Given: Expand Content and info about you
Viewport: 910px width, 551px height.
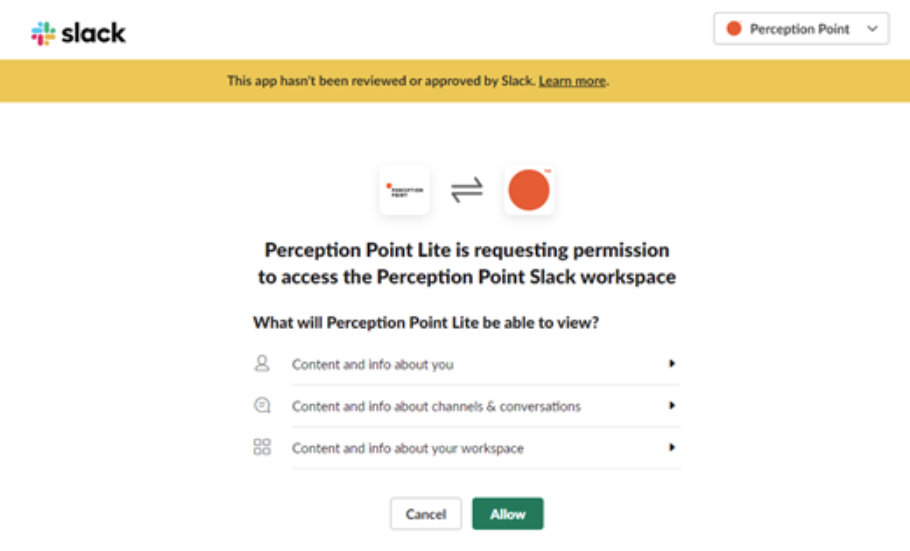Looking at the screenshot, I should pos(672,364).
